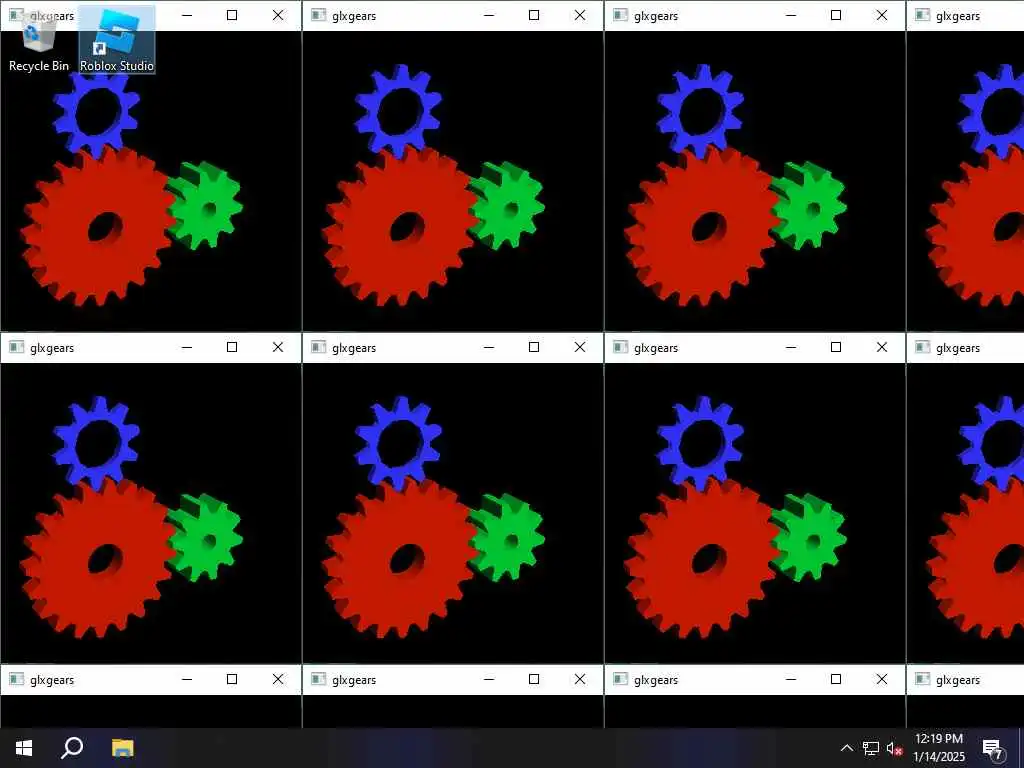Maximize the bottom-row first glxgears window

(232, 679)
